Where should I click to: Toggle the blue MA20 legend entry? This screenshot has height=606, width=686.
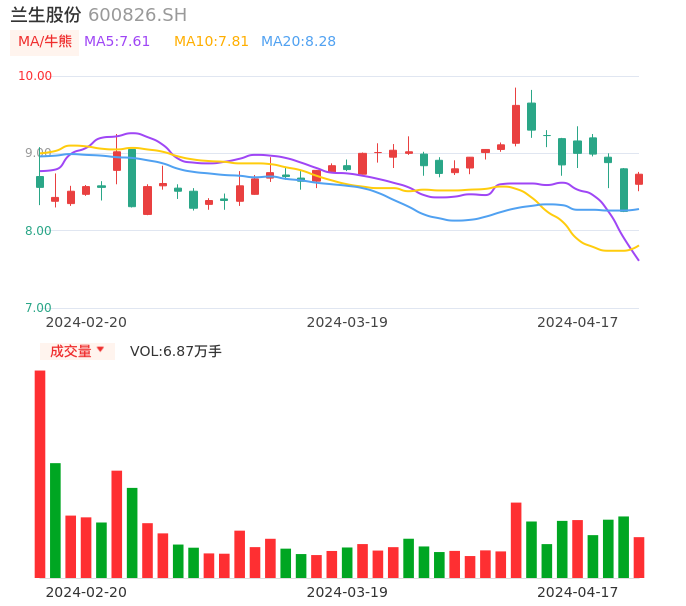click(x=298, y=42)
